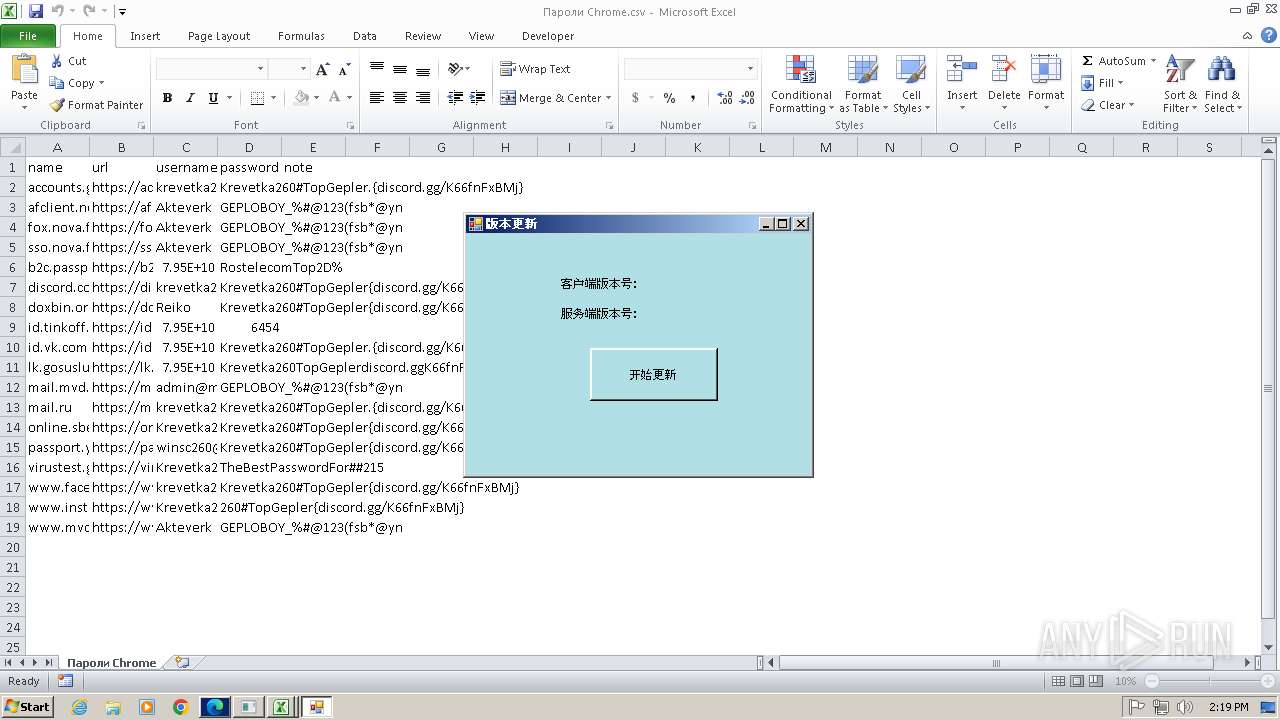Toggle Align Text Left
The height and width of the screenshot is (720, 1280).
coord(377,98)
